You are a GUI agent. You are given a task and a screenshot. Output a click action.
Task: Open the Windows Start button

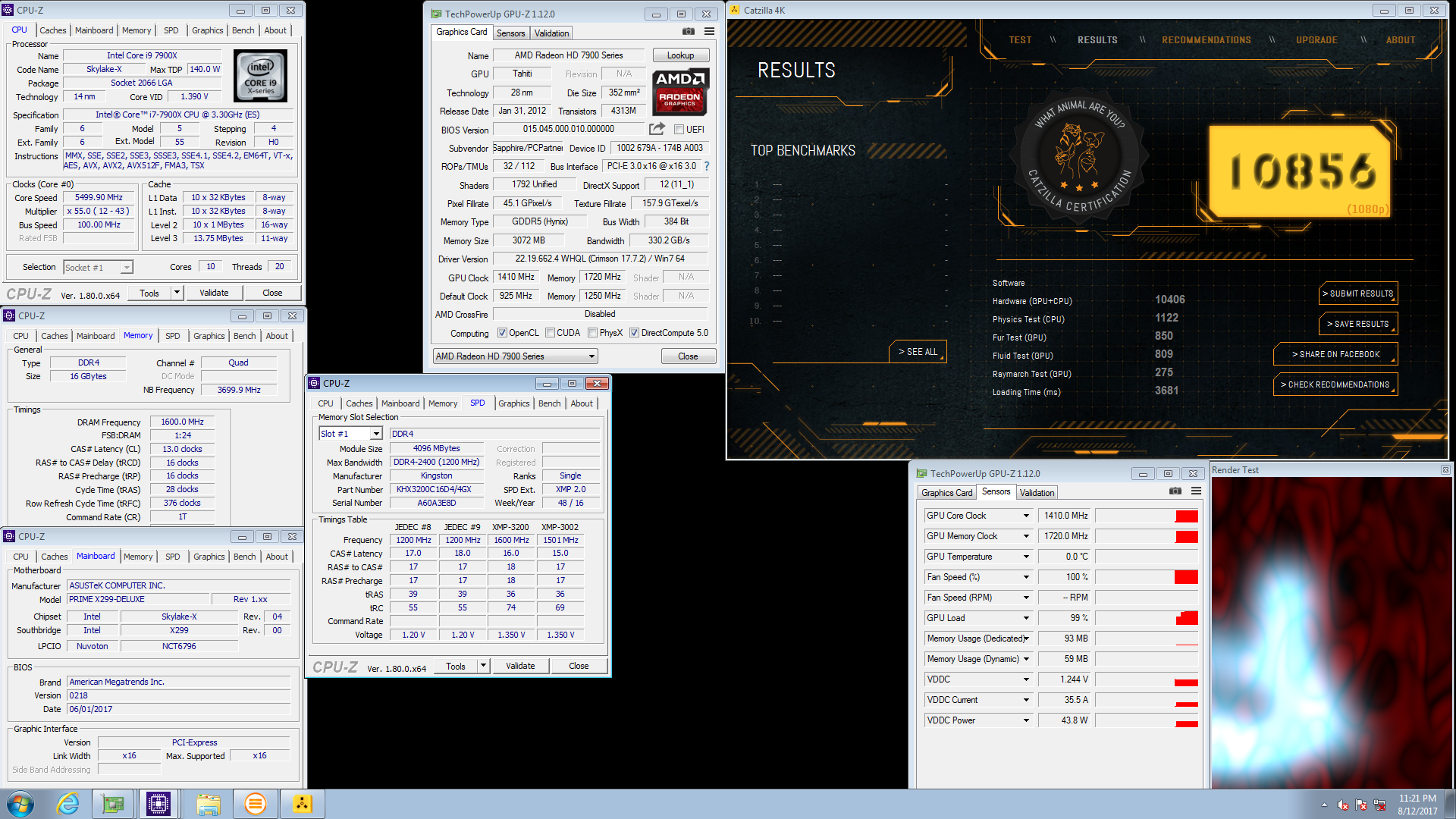tap(20, 804)
